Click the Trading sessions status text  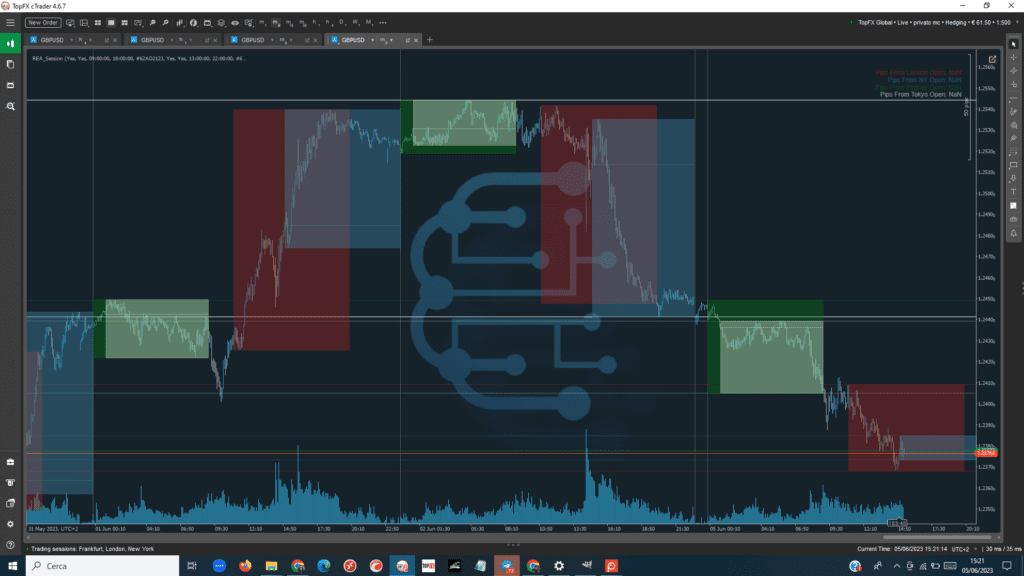(x=93, y=549)
